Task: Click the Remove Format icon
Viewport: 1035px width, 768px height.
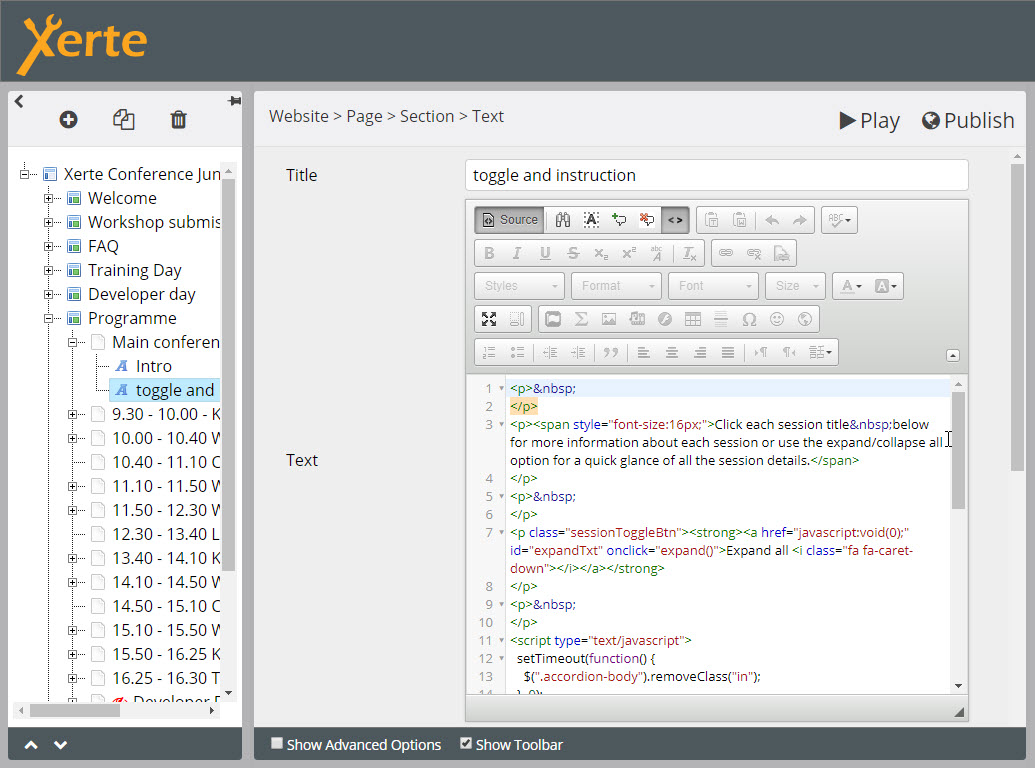Action: pos(689,253)
